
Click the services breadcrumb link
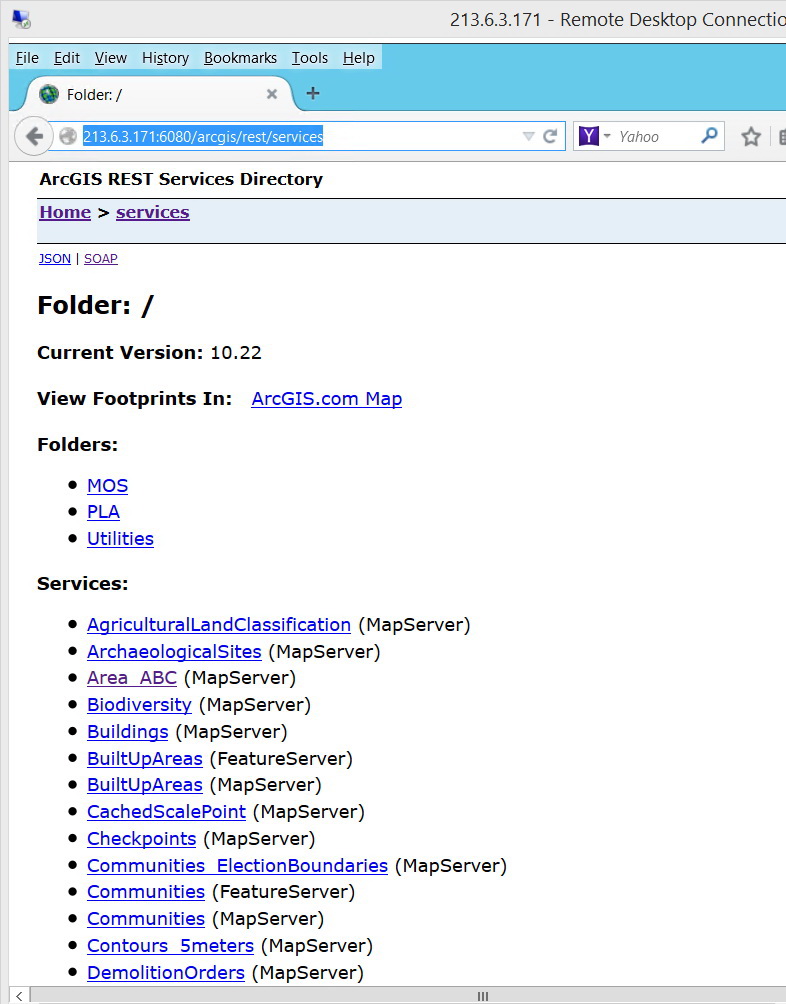click(x=152, y=212)
